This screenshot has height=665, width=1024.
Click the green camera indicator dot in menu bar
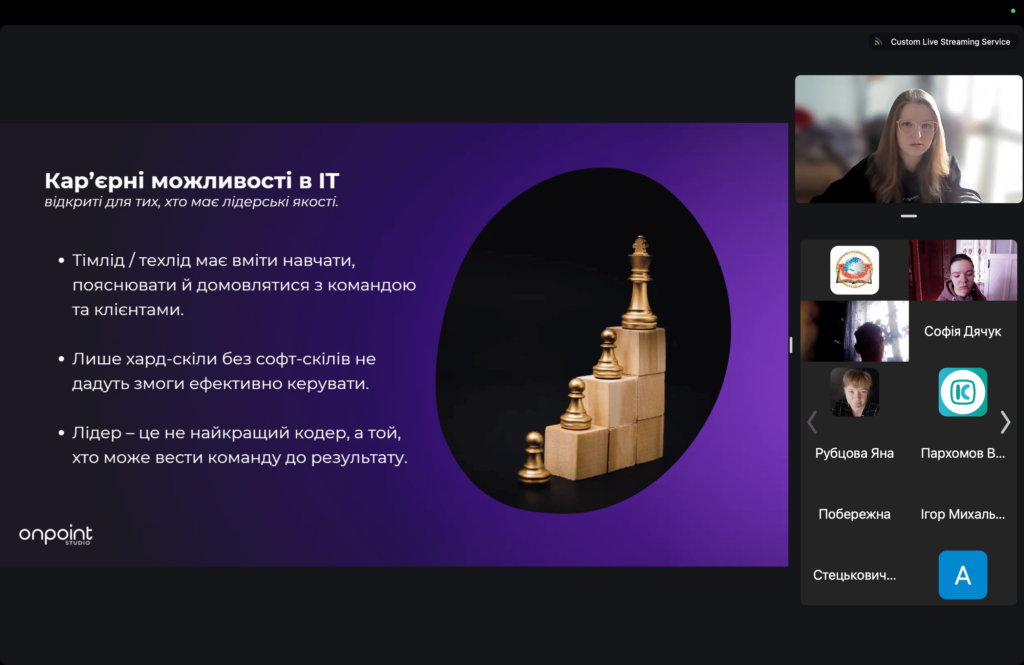point(1013,10)
